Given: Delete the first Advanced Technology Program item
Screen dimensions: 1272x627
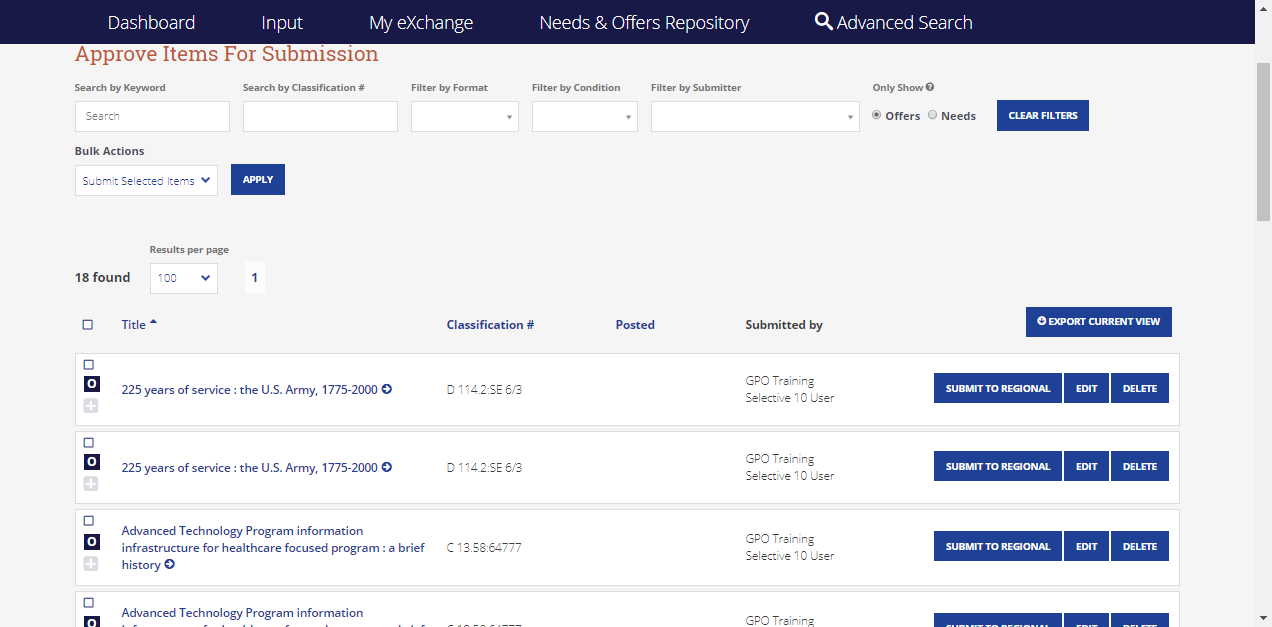Looking at the screenshot, I should (x=1140, y=546).
